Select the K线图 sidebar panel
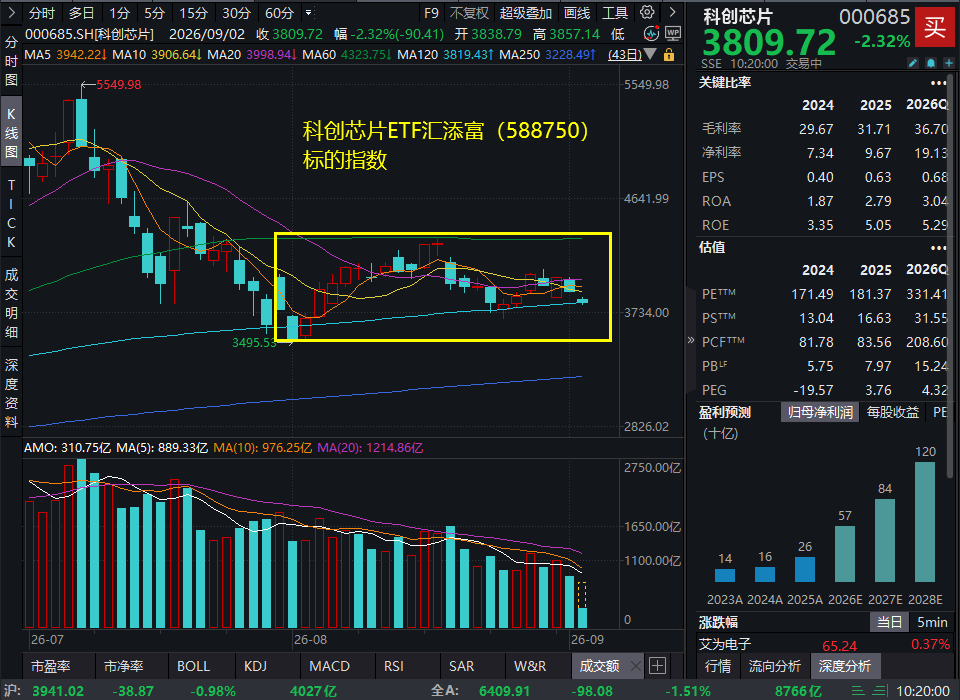 [11, 133]
